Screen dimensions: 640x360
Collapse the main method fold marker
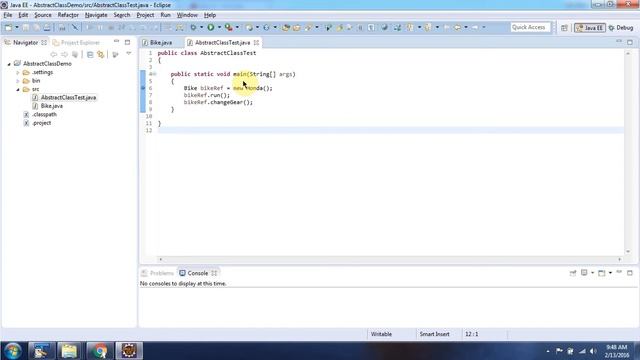[154, 74]
